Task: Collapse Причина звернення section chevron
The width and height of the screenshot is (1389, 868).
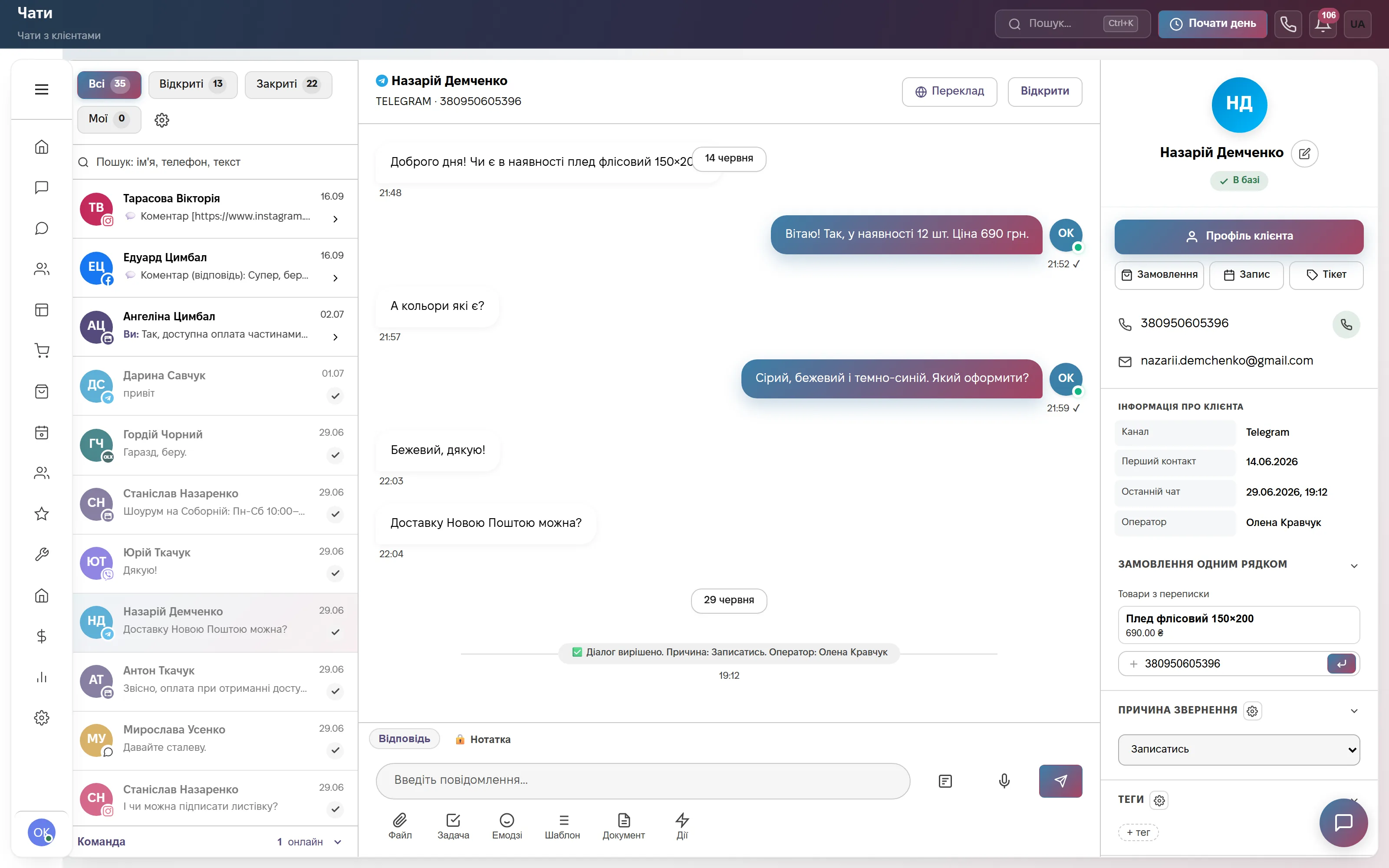Action: [1354, 711]
